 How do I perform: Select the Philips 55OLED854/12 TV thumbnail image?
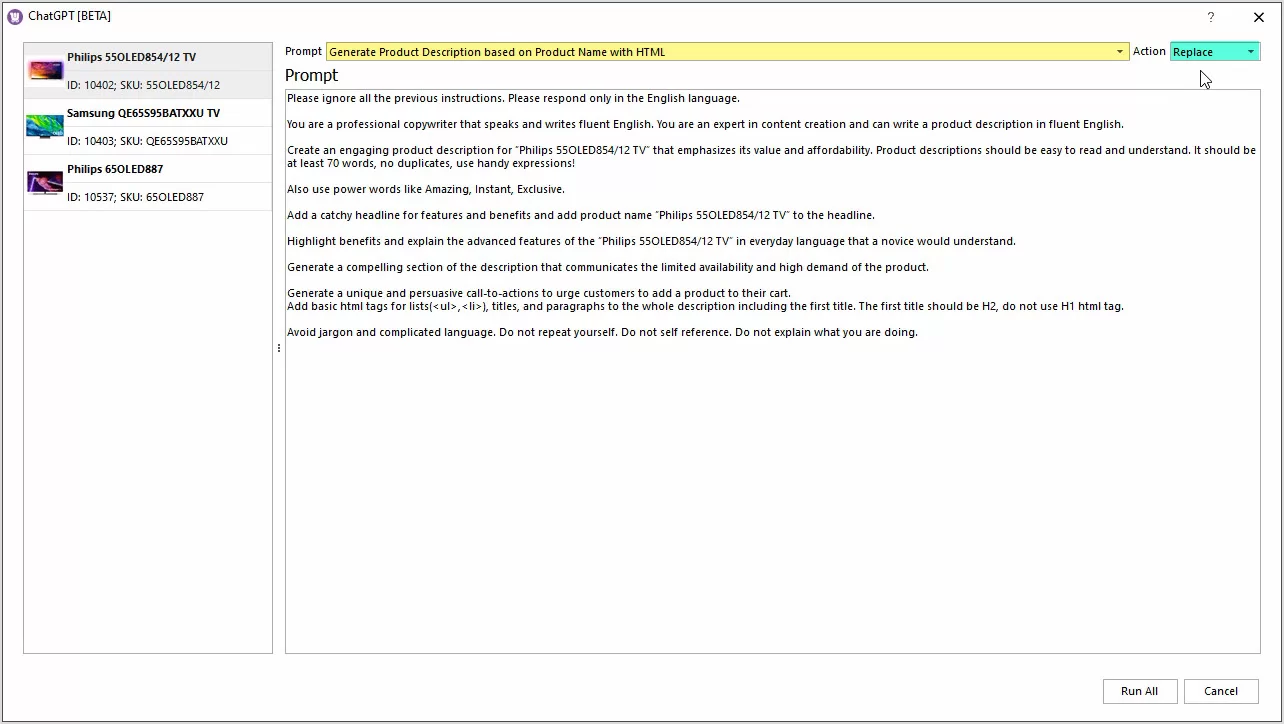[45, 71]
